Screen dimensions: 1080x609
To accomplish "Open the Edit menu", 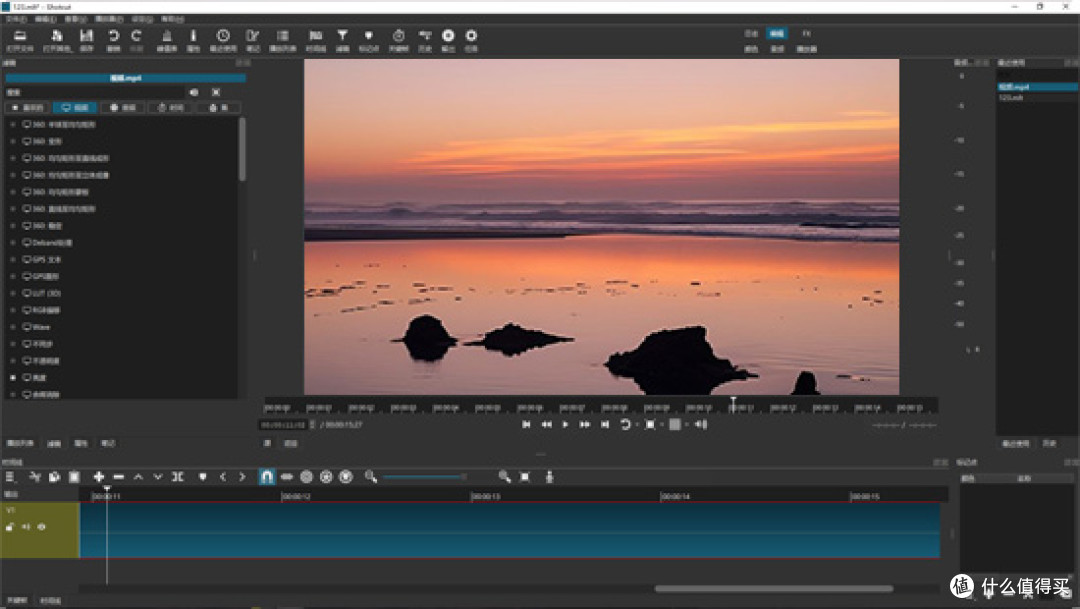I will click(45, 19).
